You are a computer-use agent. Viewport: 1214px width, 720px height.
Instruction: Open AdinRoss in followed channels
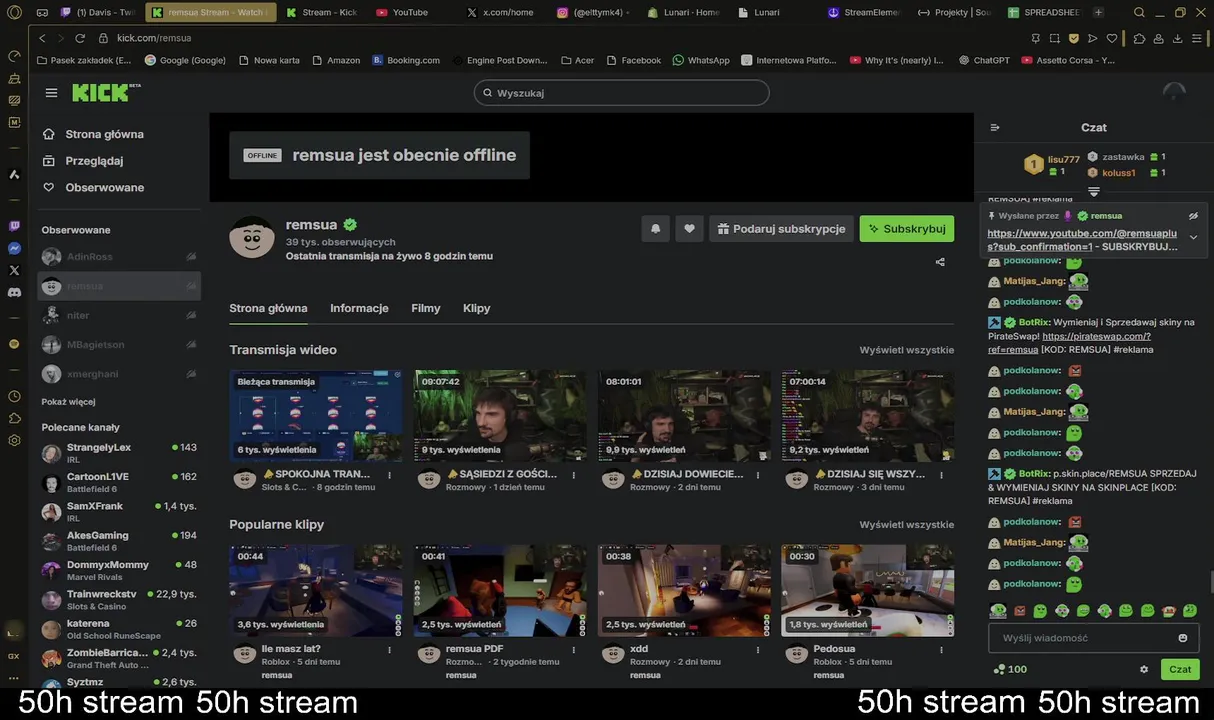pyautogui.click(x=119, y=257)
